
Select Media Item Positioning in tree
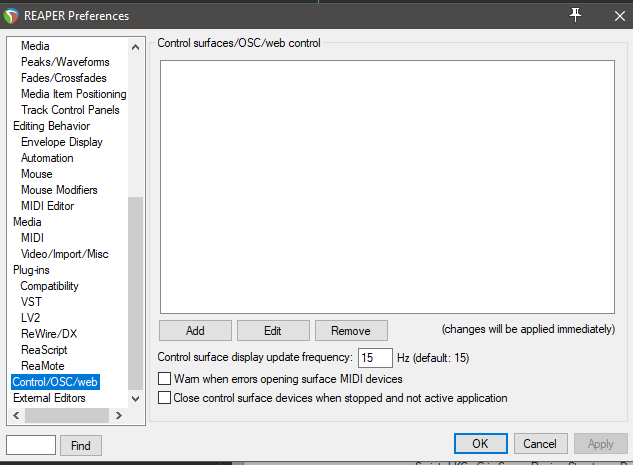[73, 94]
